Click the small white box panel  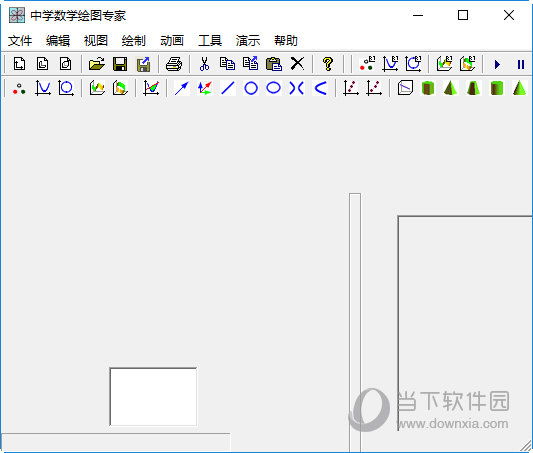coord(153,397)
